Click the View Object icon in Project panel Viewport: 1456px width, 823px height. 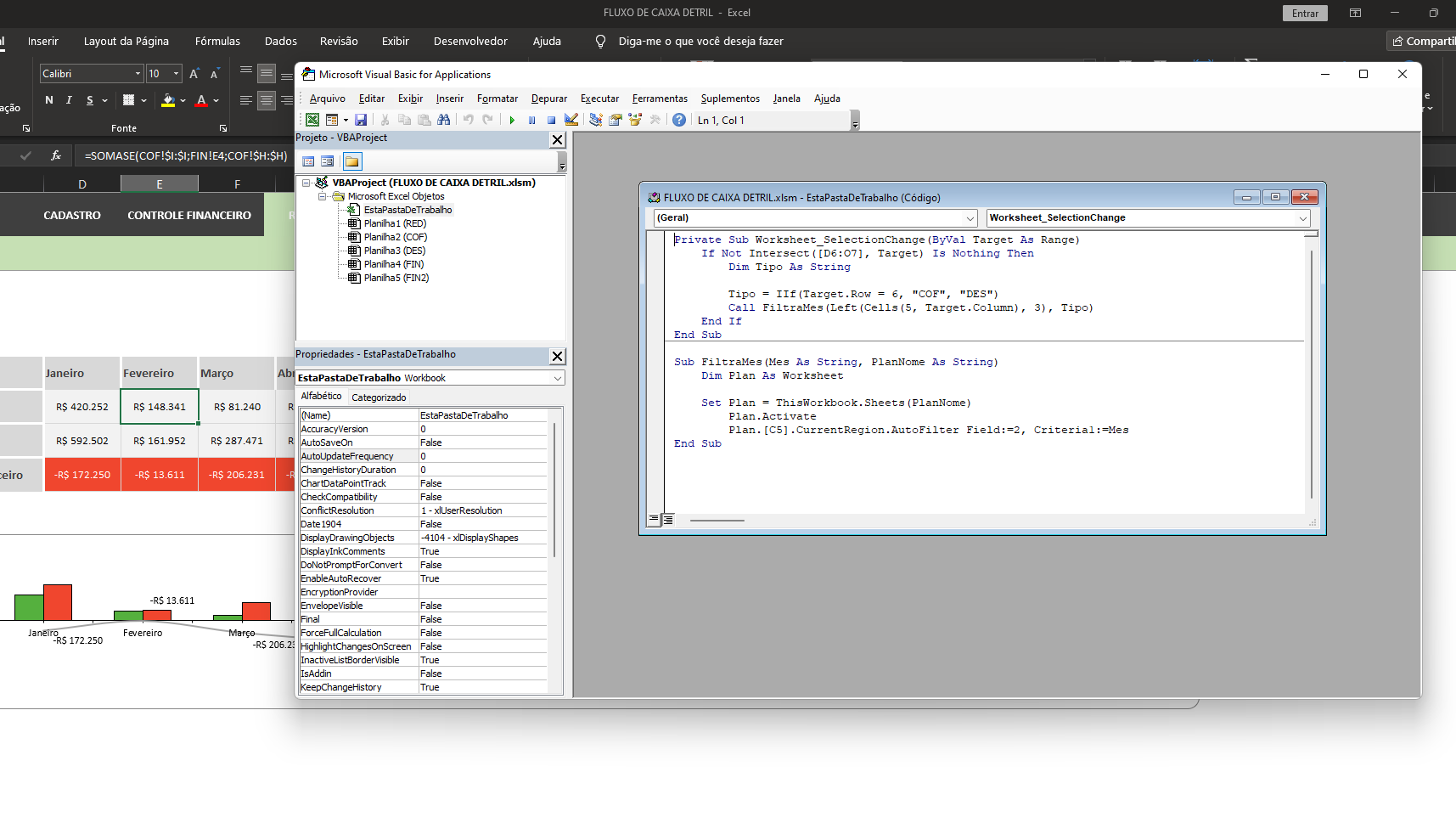click(327, 161)
